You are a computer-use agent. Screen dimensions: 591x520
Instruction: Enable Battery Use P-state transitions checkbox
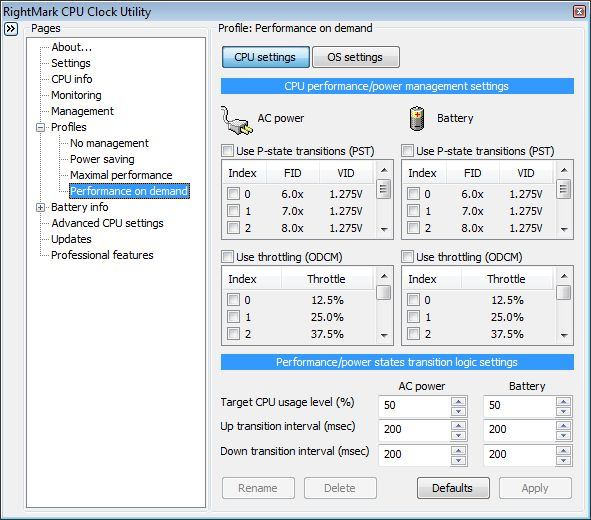pos(407,151)
